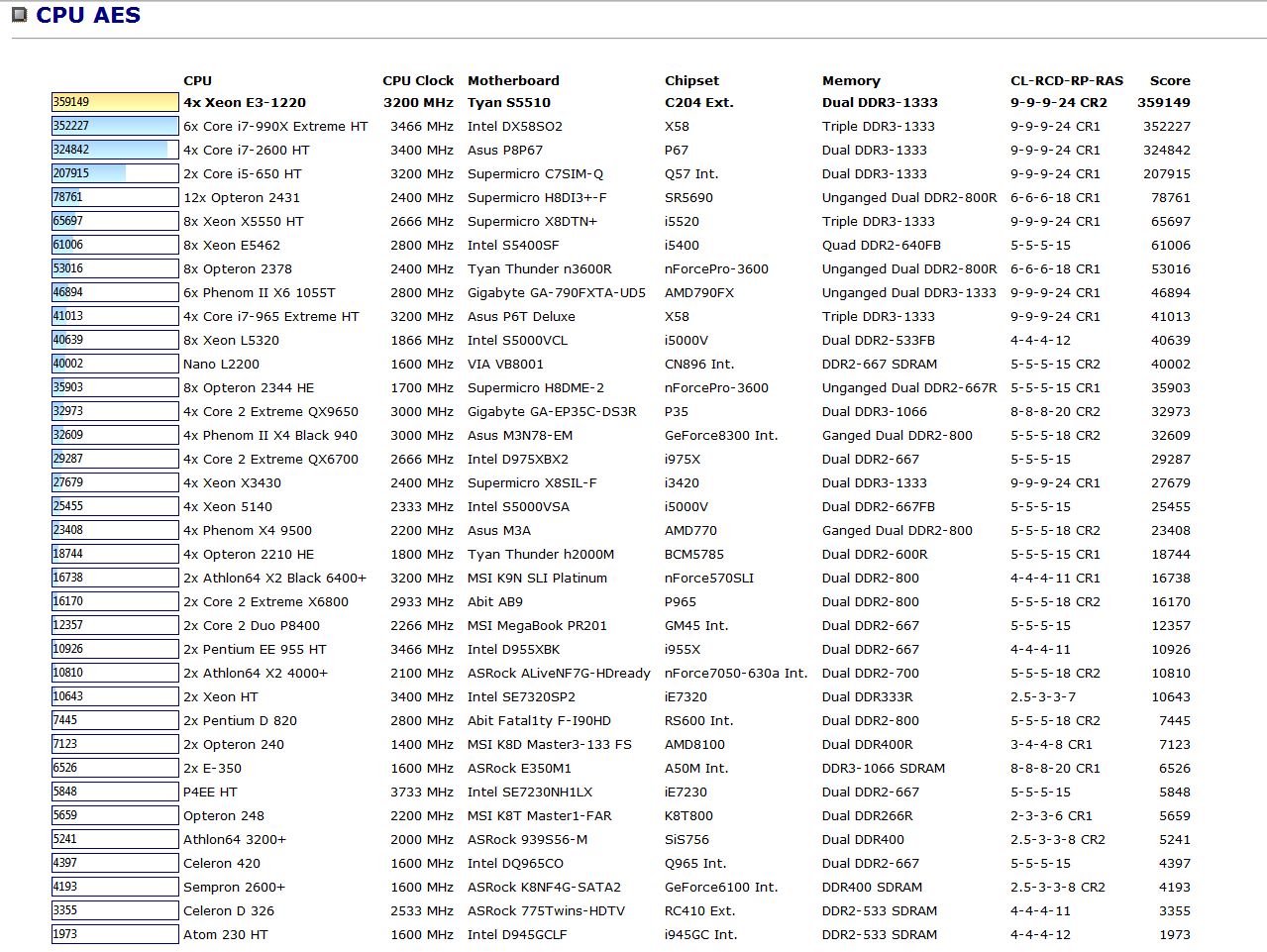Click Gigabyte GA-790FXTA-UD5 motherboard cell

tap(557, 292)
